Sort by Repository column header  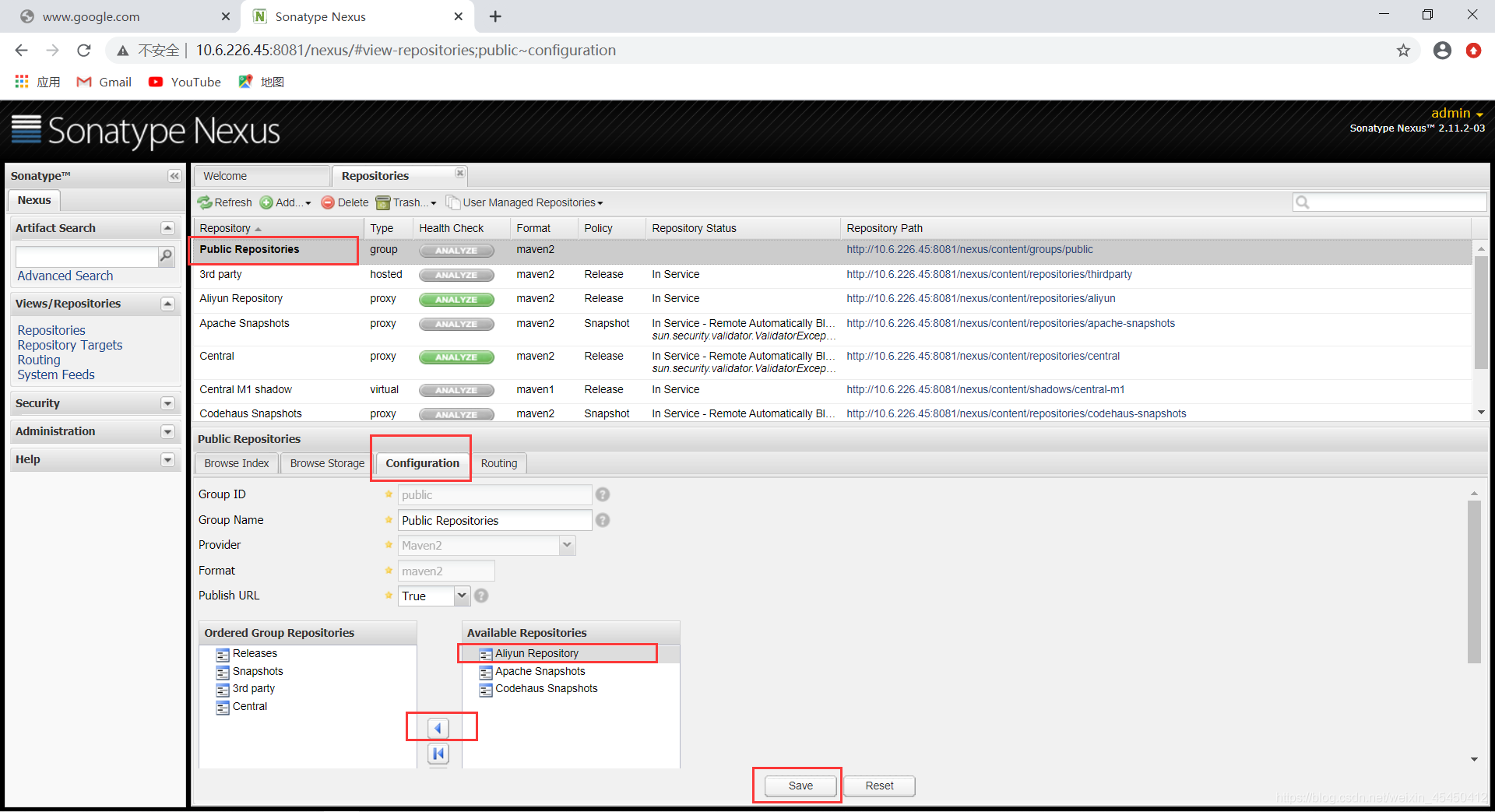tap(278, 228)
